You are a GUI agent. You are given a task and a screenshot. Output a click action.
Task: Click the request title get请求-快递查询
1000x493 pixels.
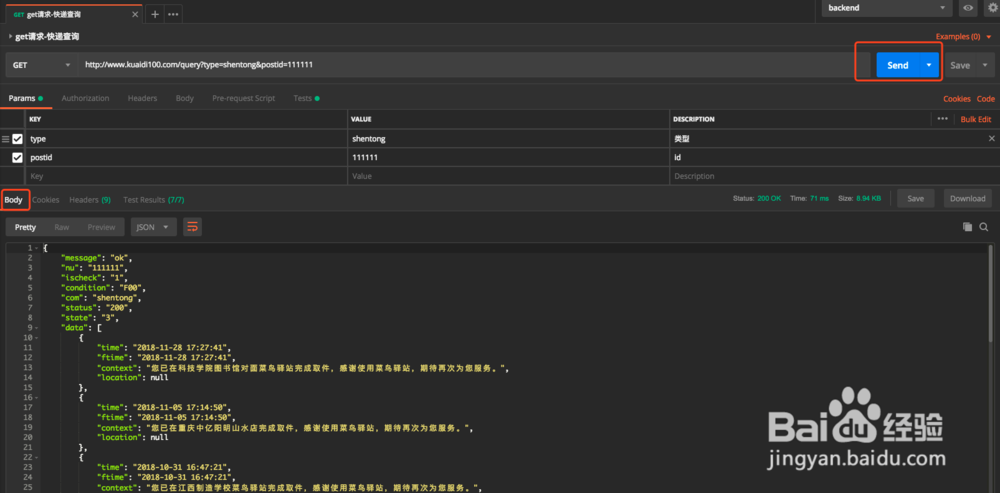coord(47,37)
